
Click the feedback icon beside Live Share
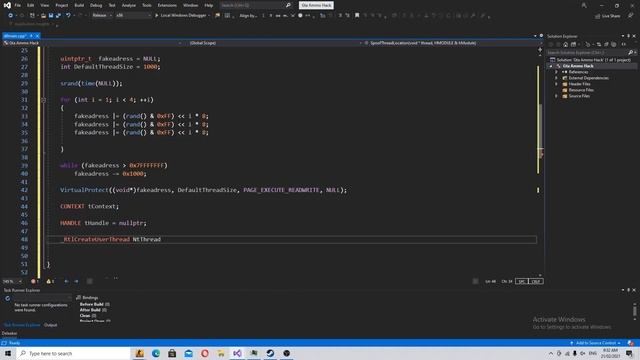coord(631,16)
